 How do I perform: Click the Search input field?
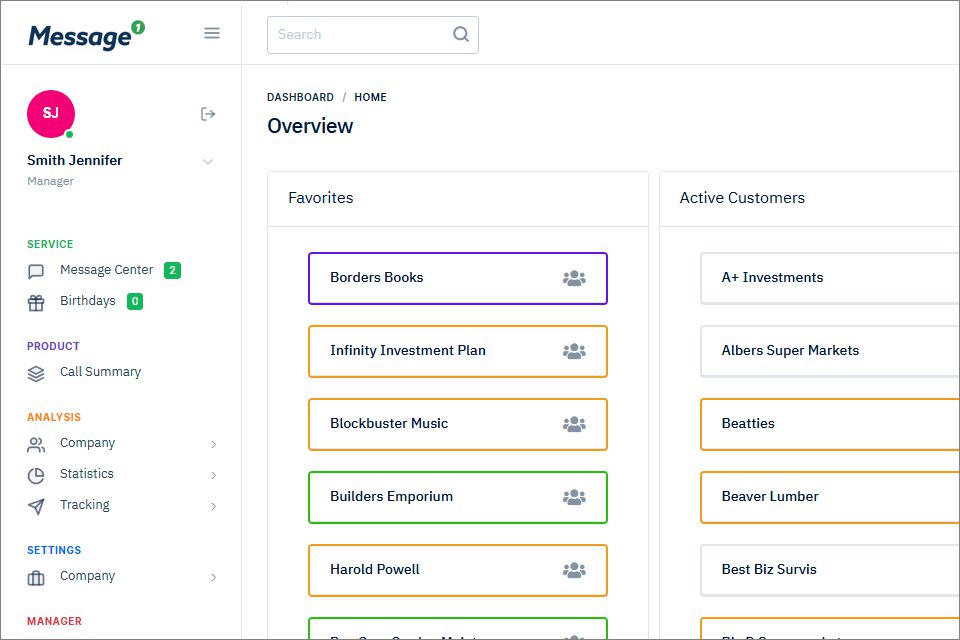(360, 34)
